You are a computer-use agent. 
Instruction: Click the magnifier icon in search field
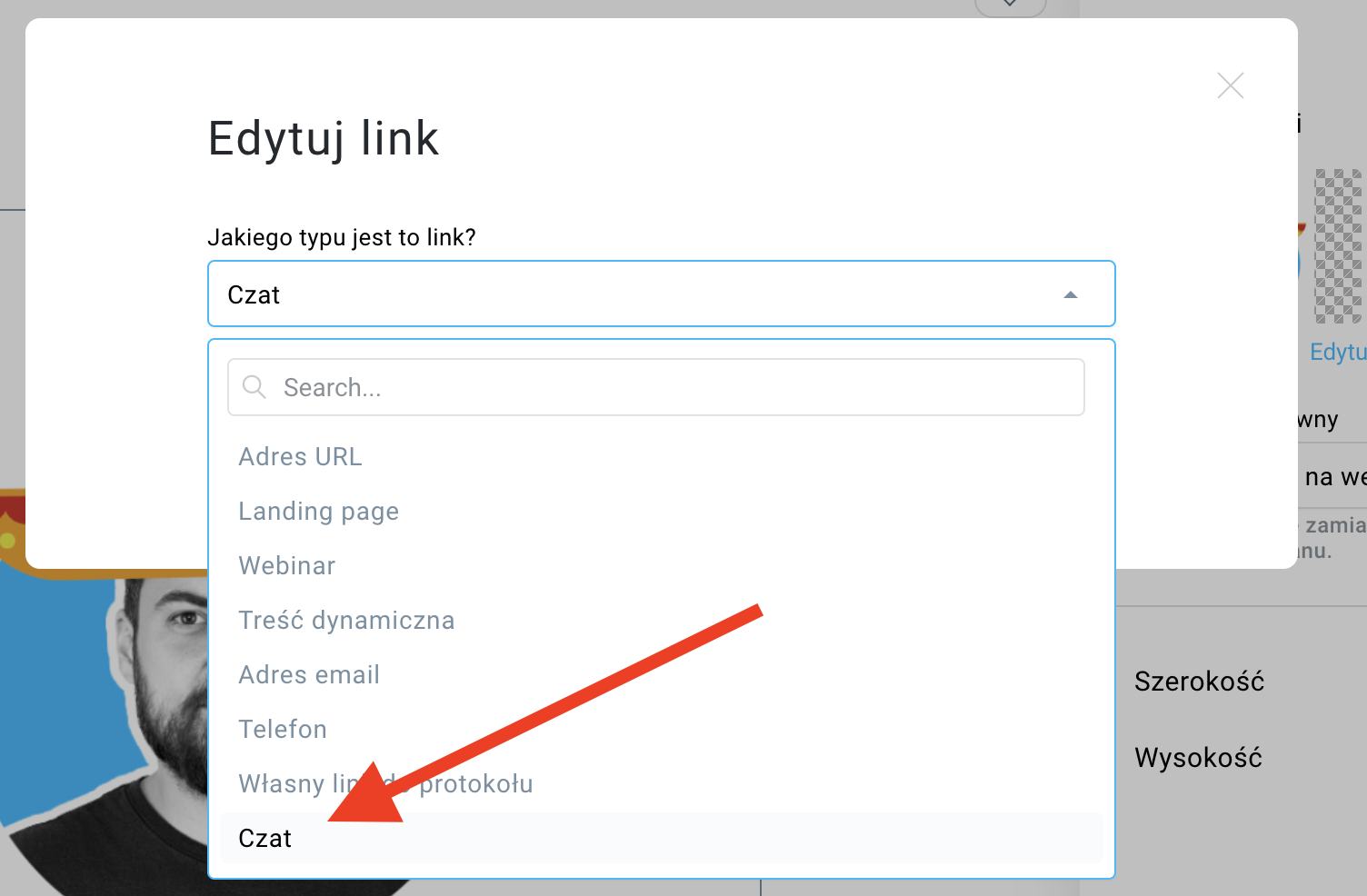[x=254, y=387]
